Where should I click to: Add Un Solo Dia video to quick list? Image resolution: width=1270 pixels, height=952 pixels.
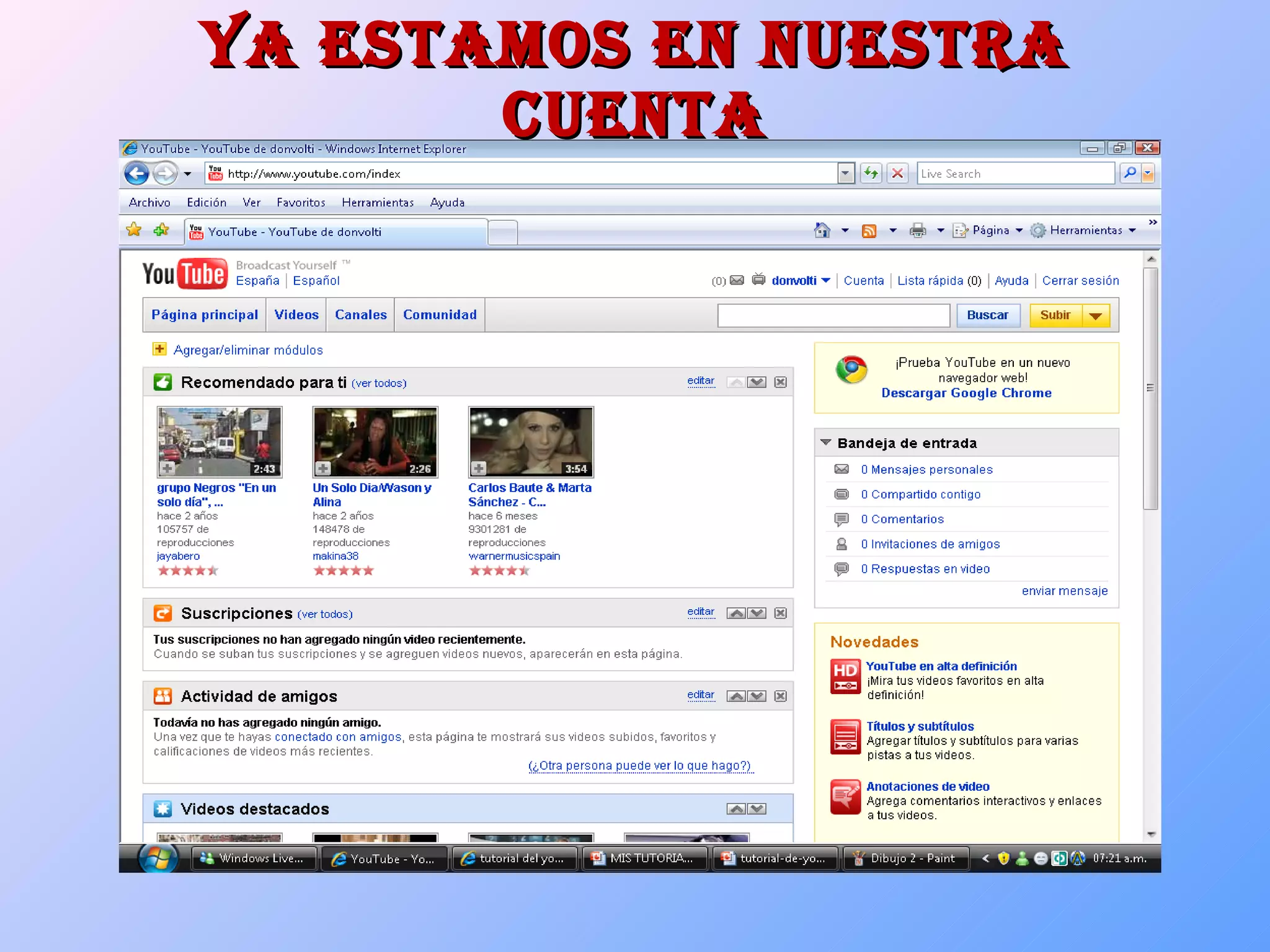tap(322, 469)
